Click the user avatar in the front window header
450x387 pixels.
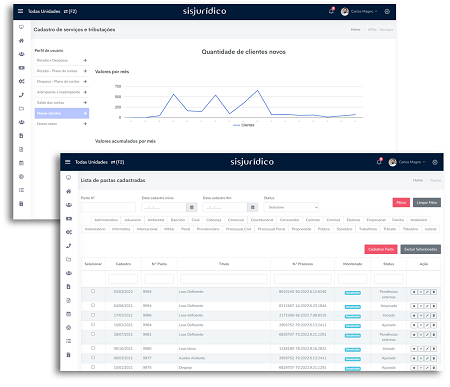point(392,162)
